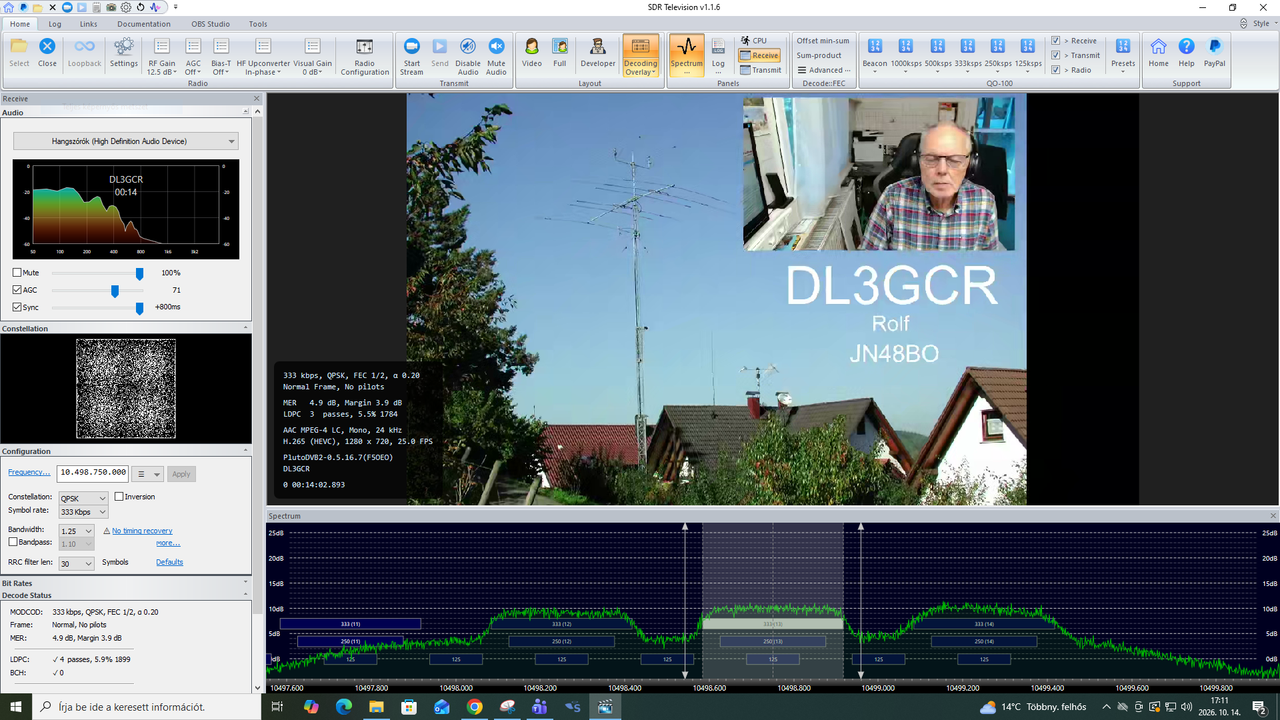Open the Tools ribbon tab

tap(258, 23)
